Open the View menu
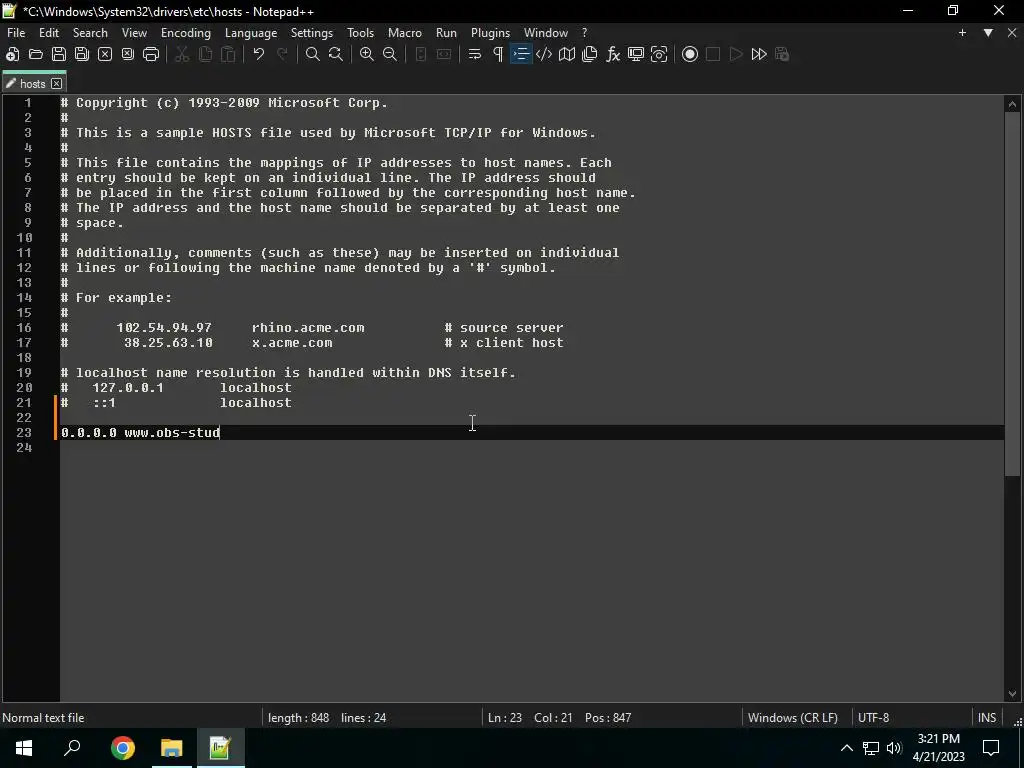This screenshot has width=1024, height=768. tap(134, 33)
